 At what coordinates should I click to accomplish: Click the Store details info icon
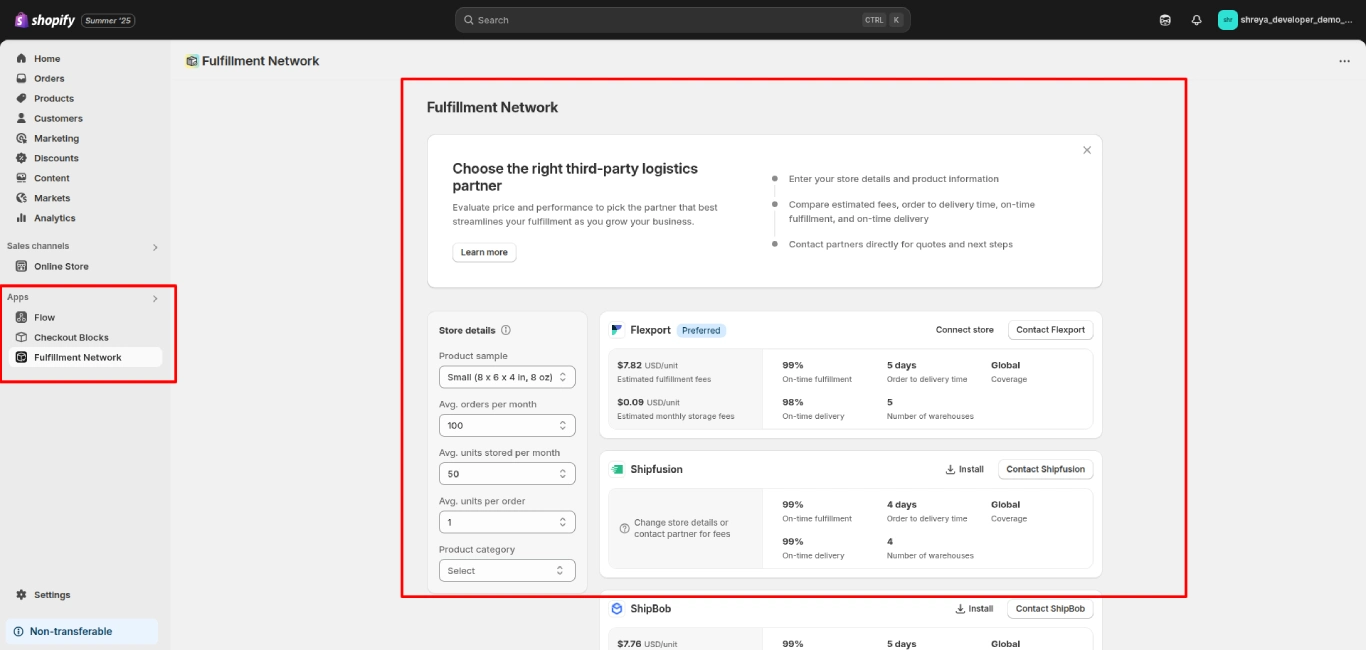tap(506, 330)
